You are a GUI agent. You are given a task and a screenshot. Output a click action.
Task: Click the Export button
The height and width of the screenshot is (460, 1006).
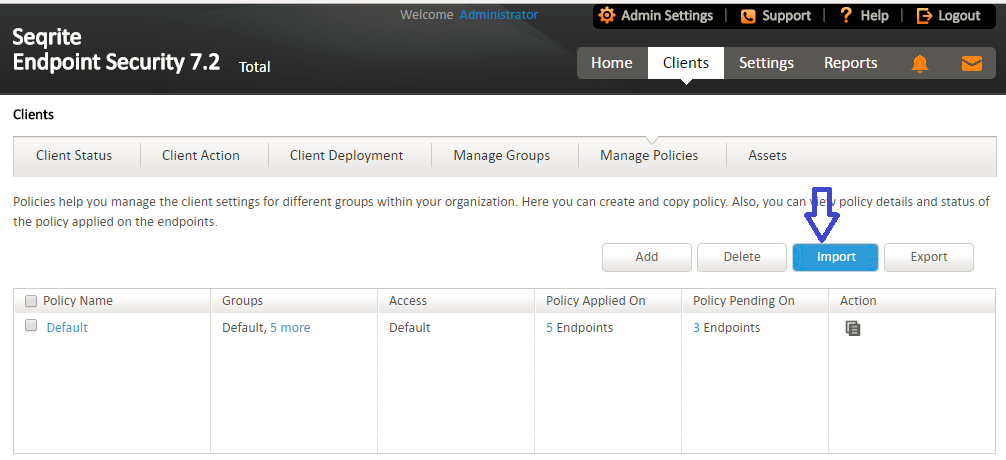coord(928,257)
